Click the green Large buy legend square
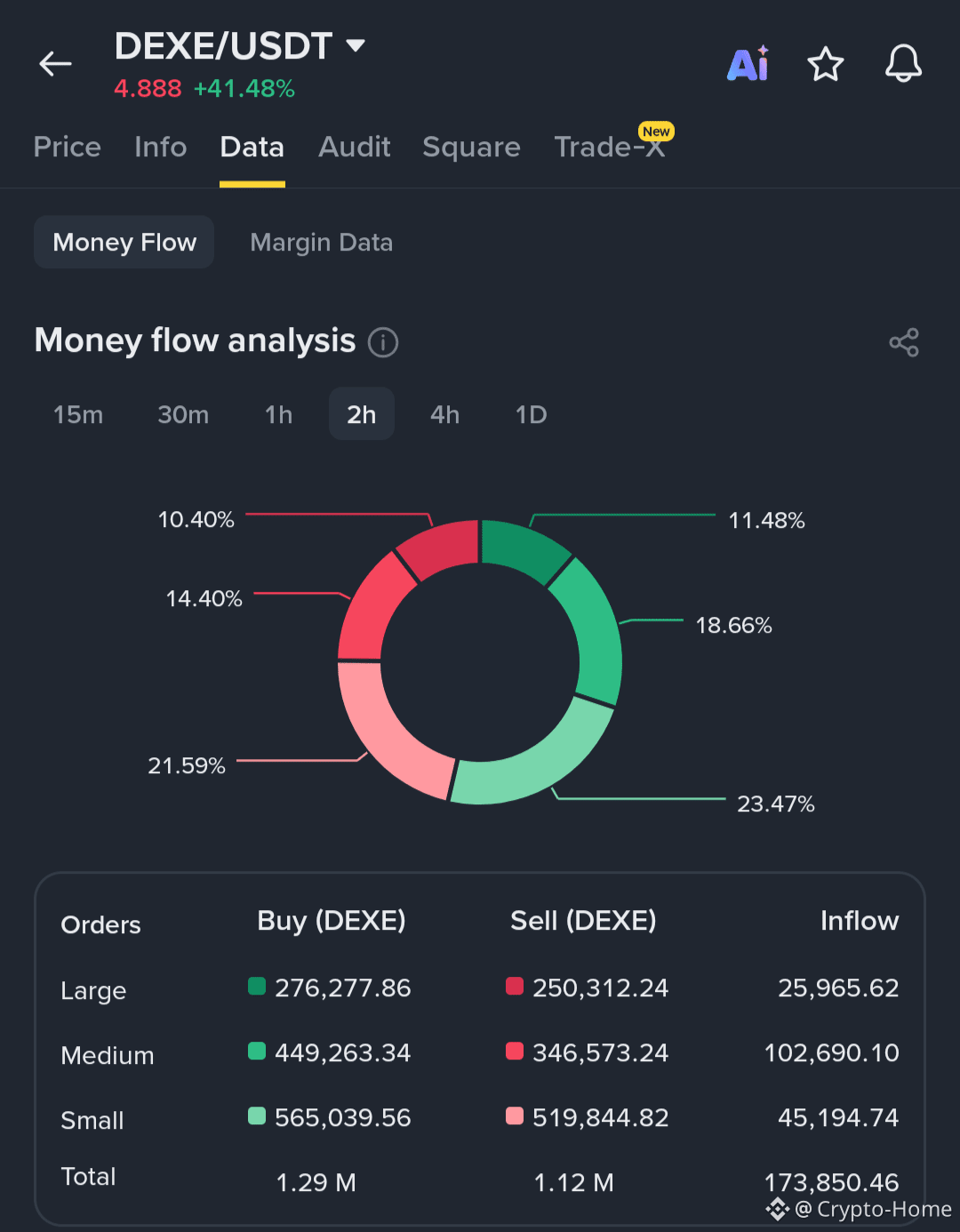Image resolution: width=960 pixels, height=1232 pixels. (257, 986)
